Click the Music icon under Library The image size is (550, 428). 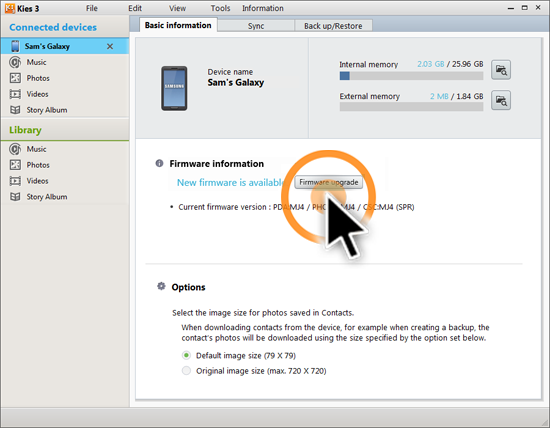point(15,149)
